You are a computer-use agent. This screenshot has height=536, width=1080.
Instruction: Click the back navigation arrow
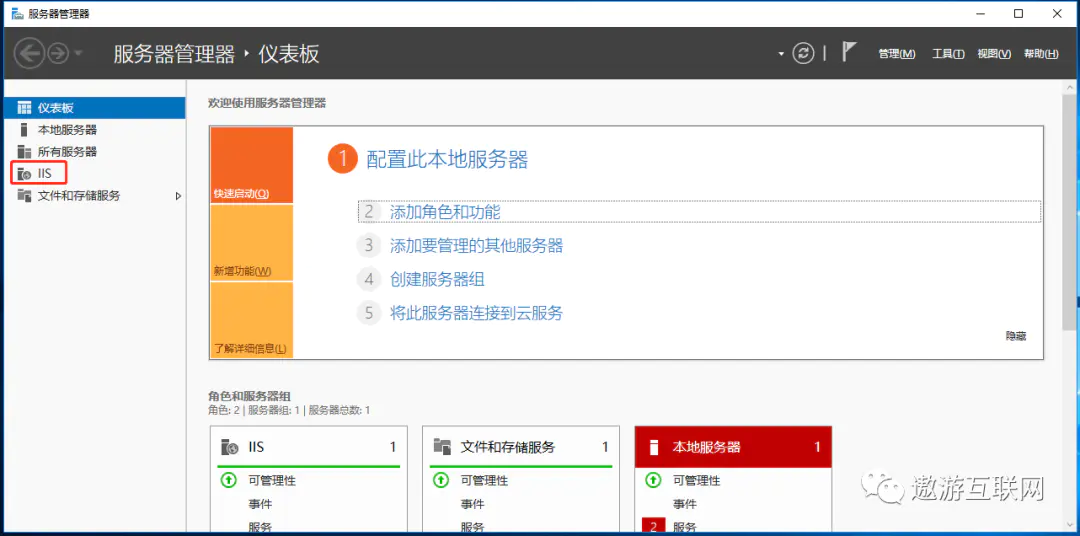pos(30,53)
